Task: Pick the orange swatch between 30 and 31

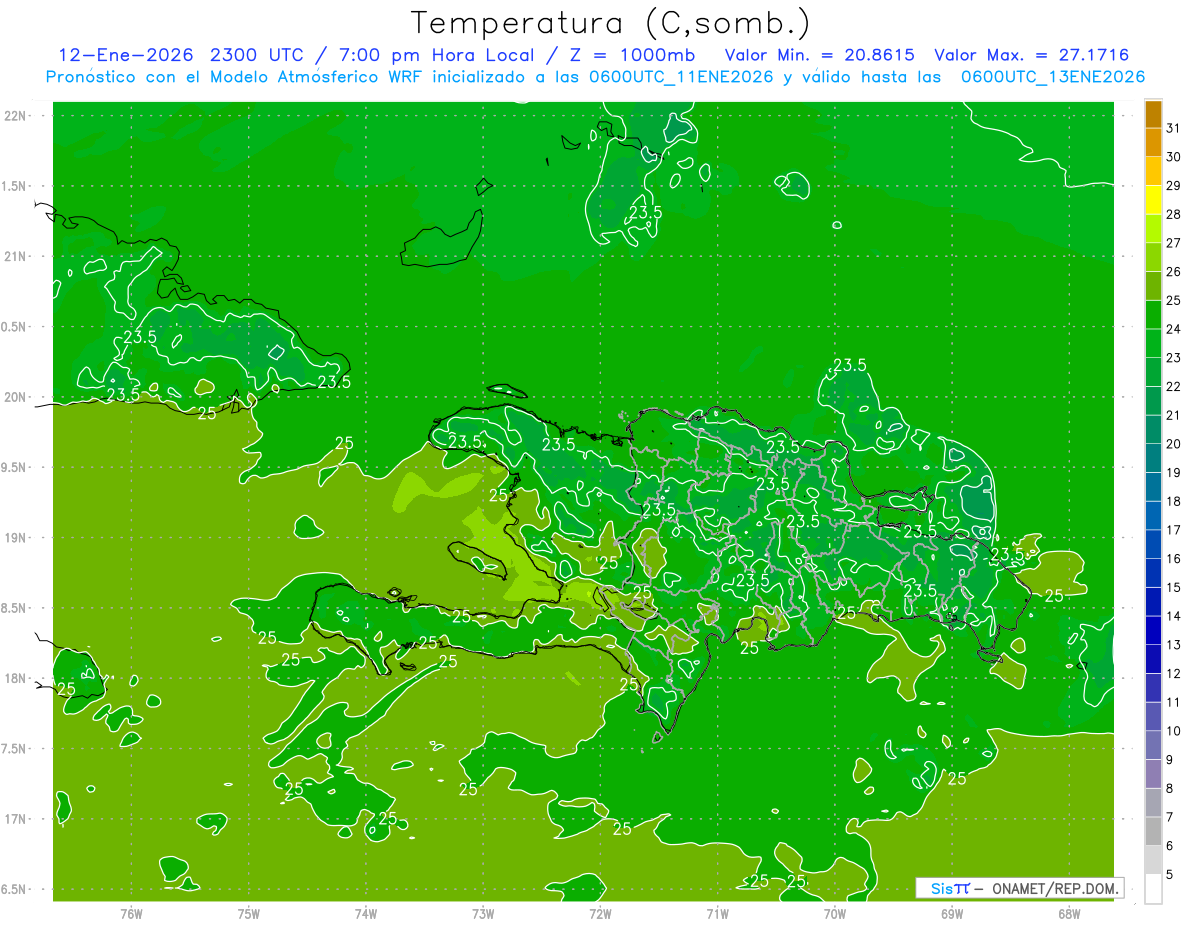Action: [x=1153, y=143]
